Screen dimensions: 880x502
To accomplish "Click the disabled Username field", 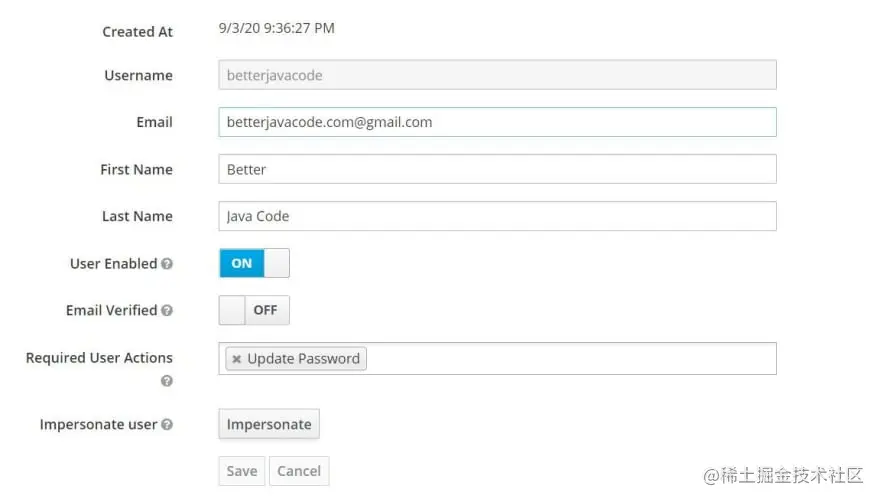I will click(x=497, y=75).
